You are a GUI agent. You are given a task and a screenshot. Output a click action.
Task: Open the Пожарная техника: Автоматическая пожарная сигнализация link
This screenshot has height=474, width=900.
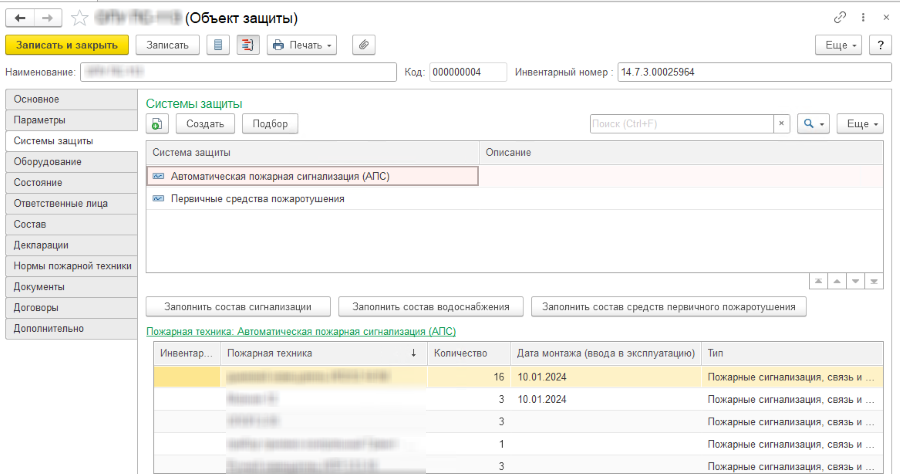click(301, 331)
